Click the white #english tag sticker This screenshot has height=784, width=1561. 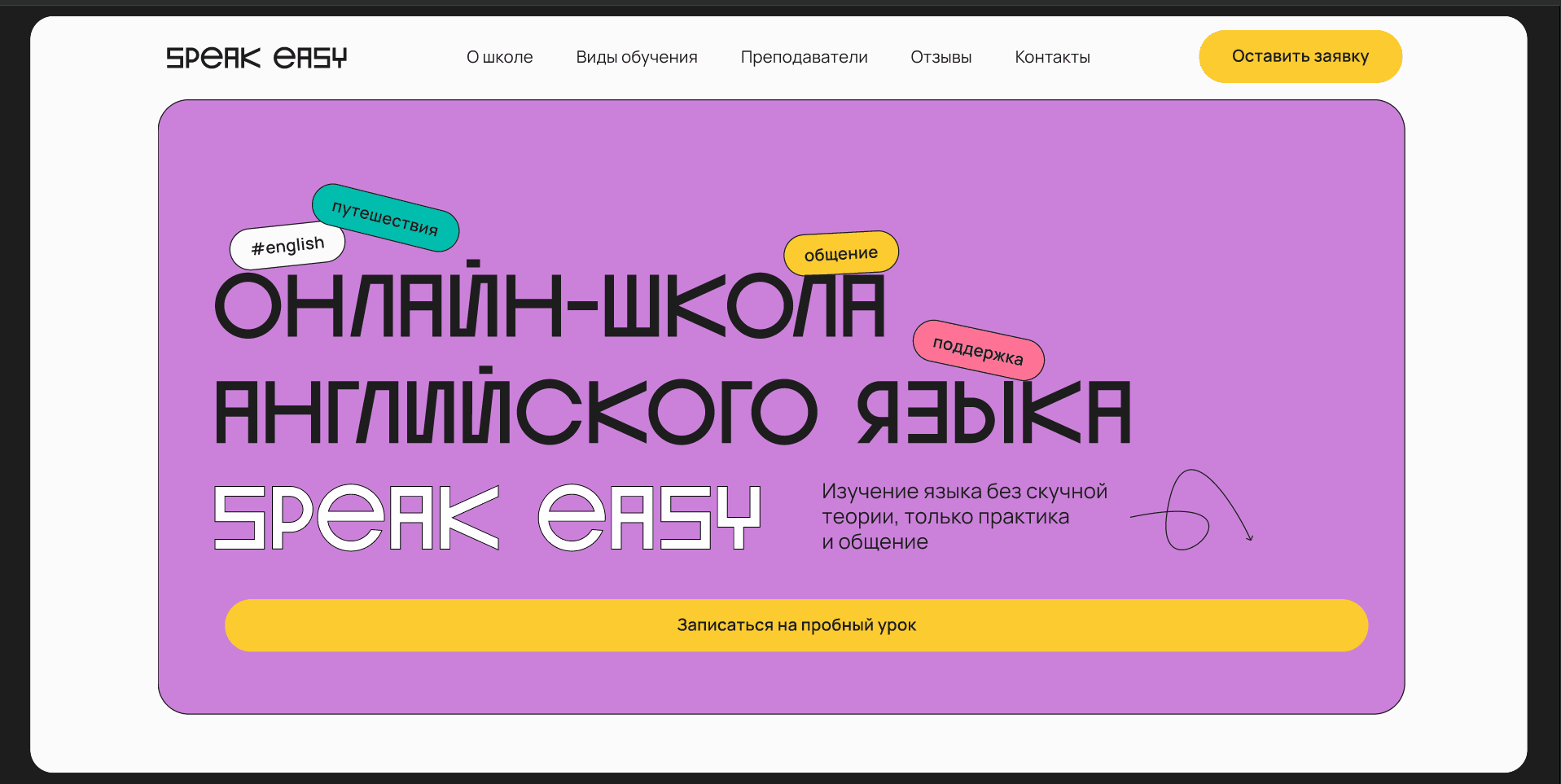(x=287, y=246)
